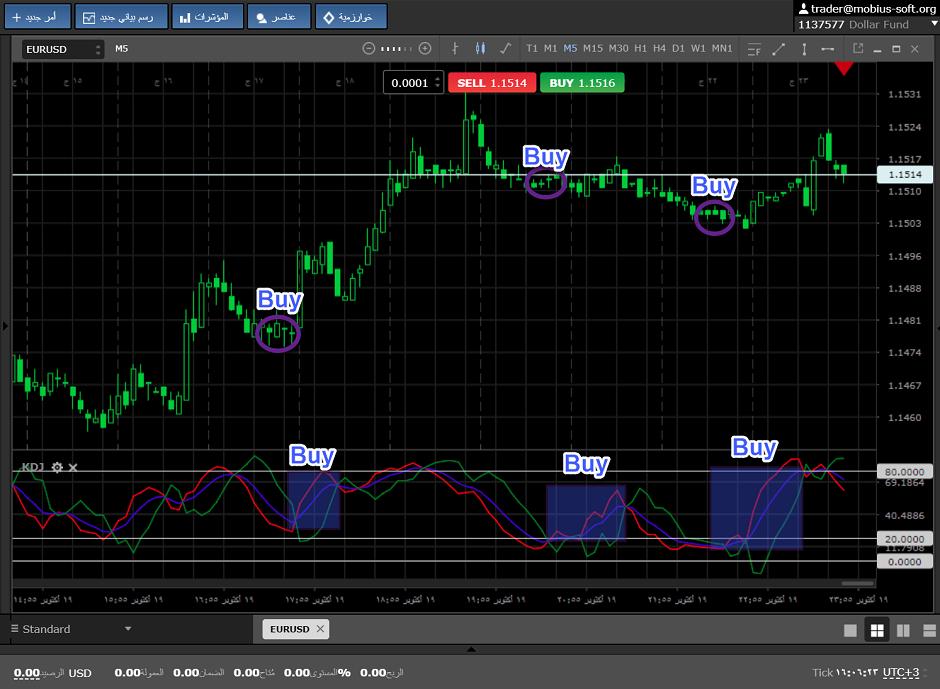Click the M5 label beside the symbol selector
Viewport: 940px width, 689px height.
122,49
